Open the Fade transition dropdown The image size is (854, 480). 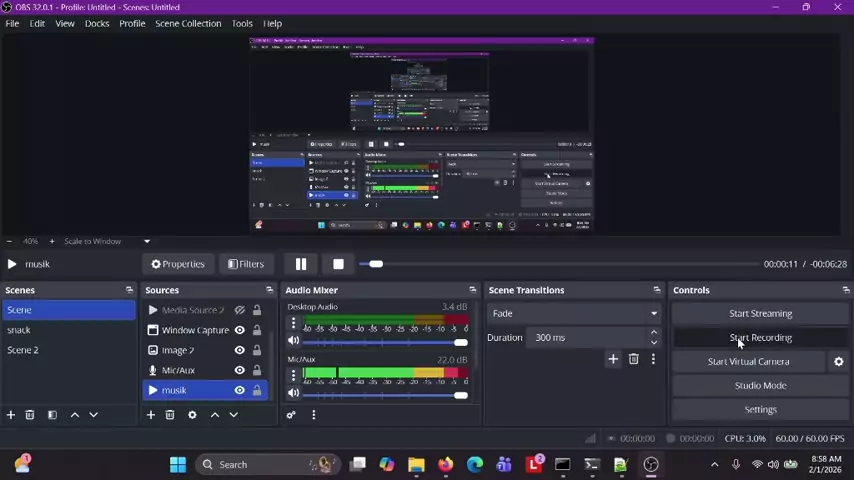[x=574, y=313]
